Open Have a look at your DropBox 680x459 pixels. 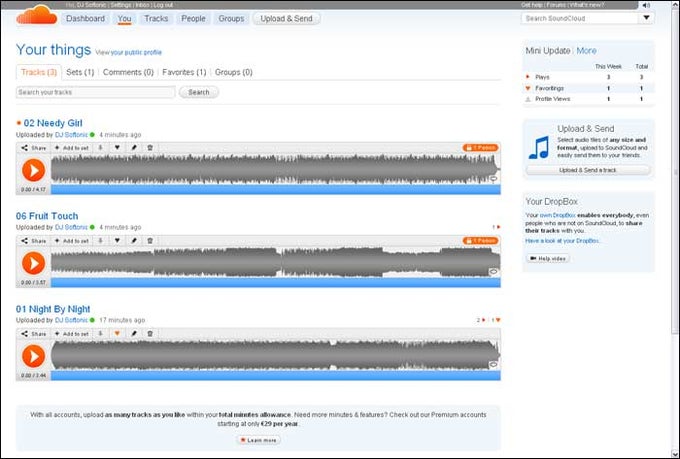pos(562,241)
